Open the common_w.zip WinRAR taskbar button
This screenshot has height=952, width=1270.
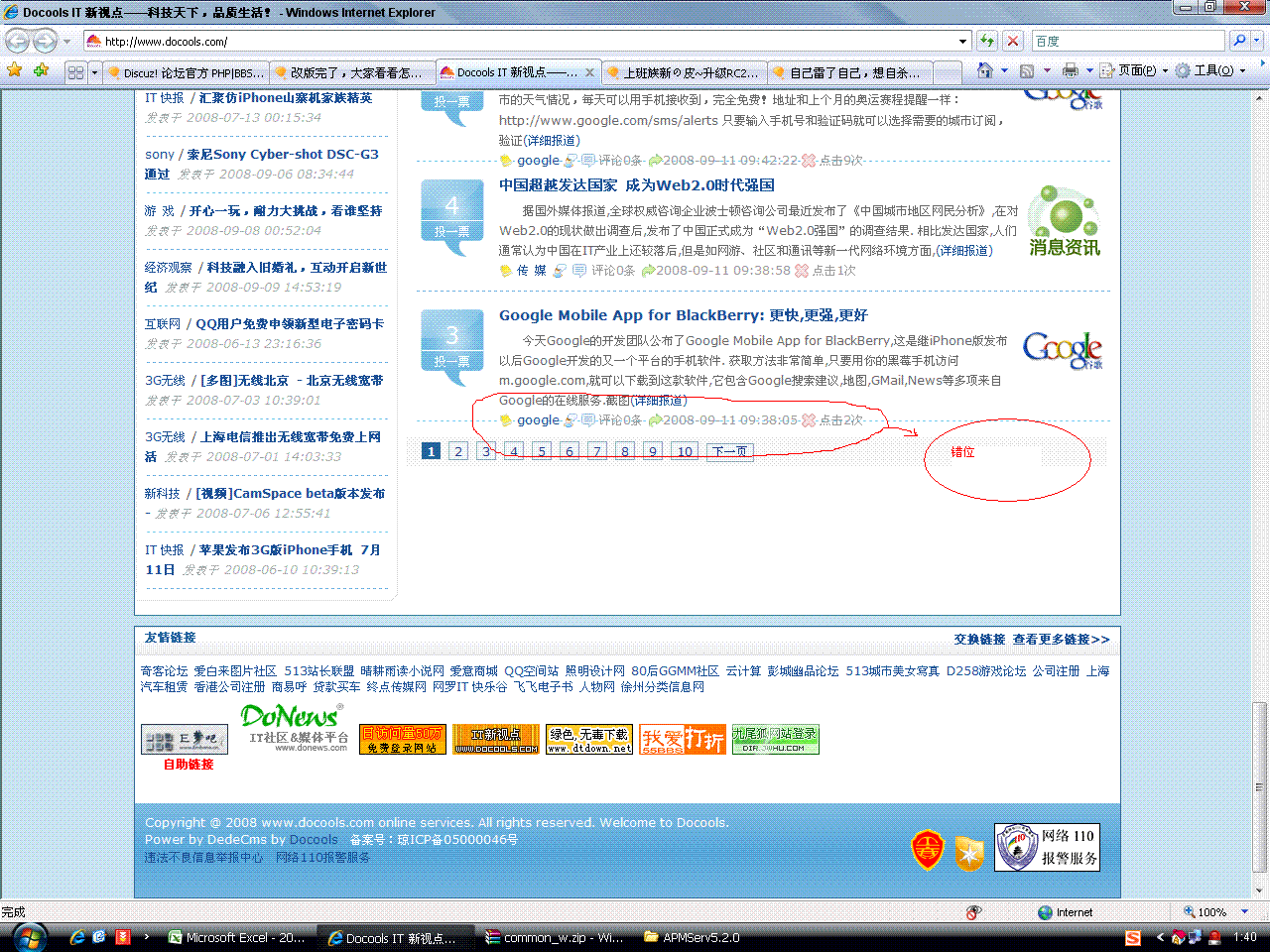(554, 938)
